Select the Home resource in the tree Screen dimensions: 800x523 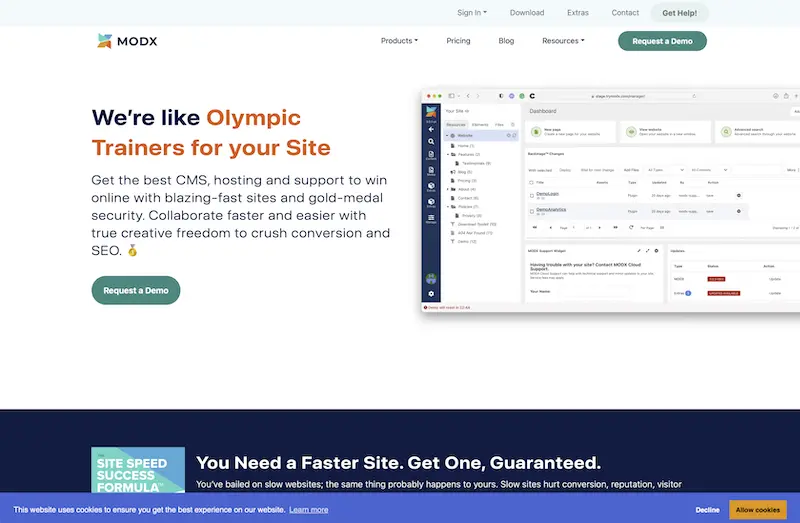click(x=466, y=145)
